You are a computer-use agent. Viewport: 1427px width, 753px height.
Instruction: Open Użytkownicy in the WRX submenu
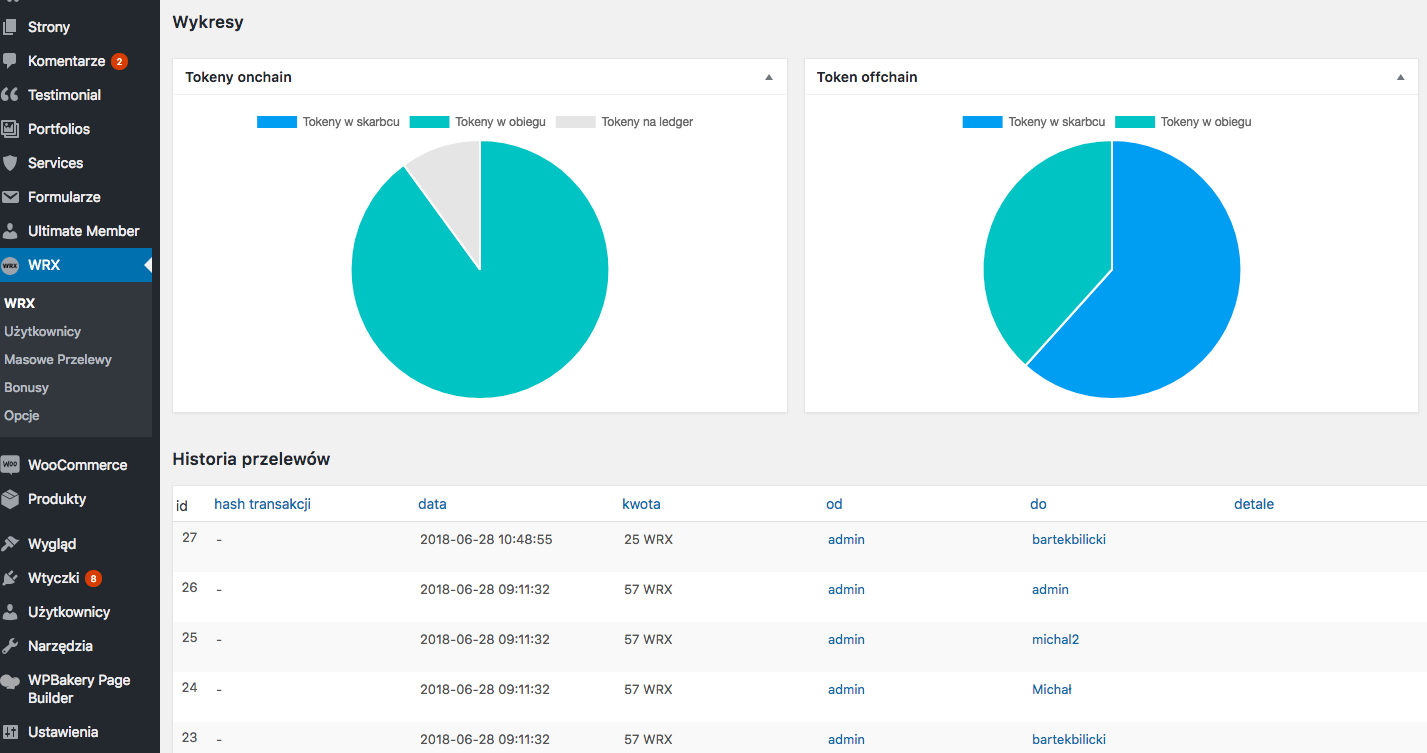pos(42,331)
